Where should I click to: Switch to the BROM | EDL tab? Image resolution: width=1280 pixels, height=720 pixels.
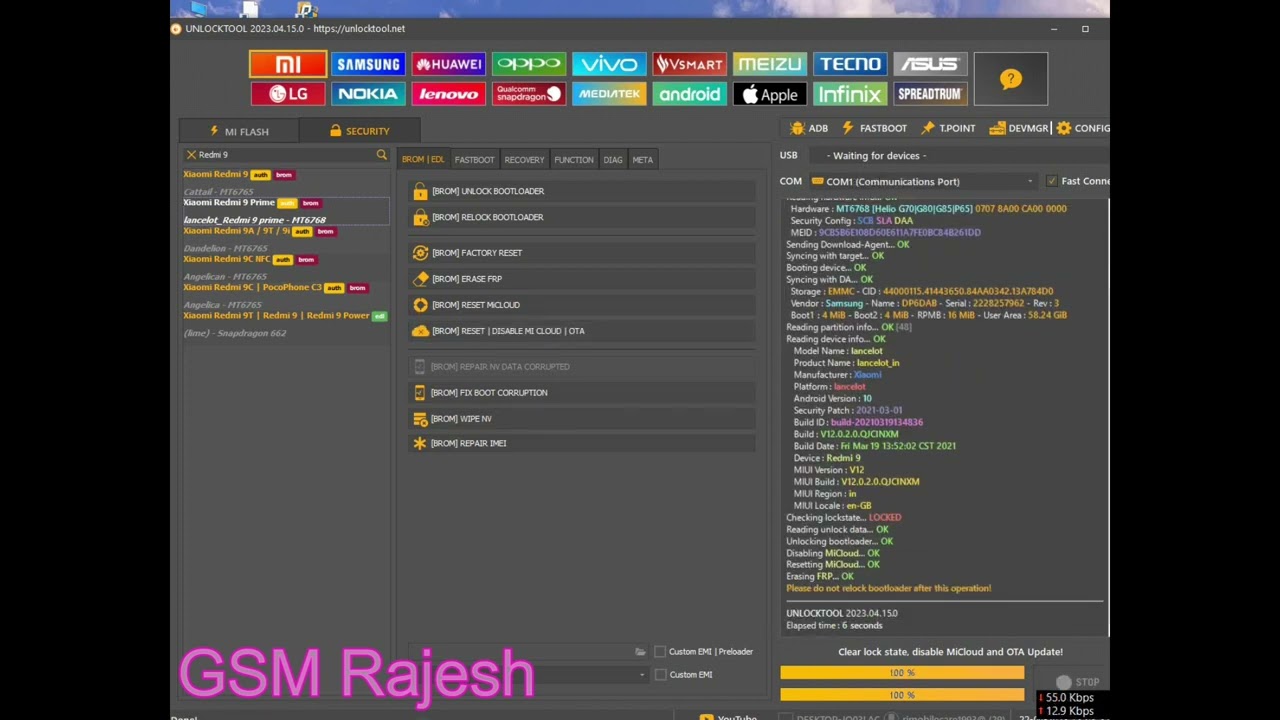(423, 160)
